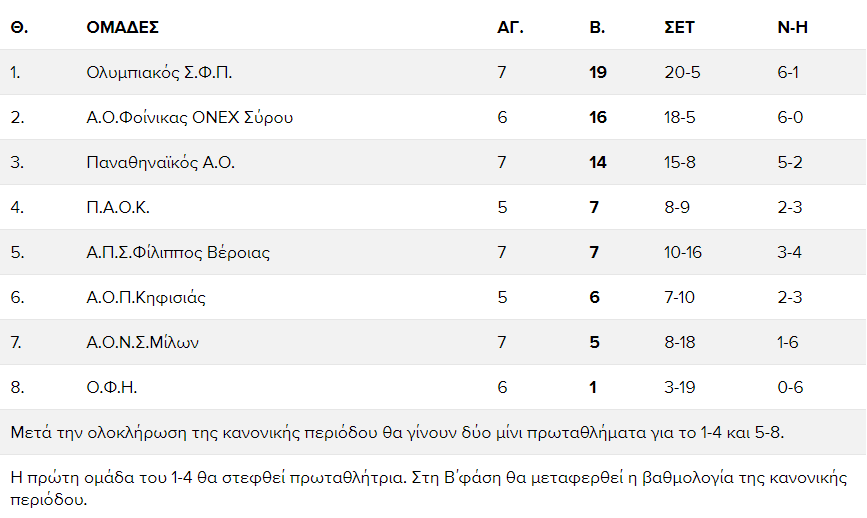Select Α.Π.Σ.Φίλιππος Βέροιας in the standings
Image resolution: width=867 pixels, height=518 pixels.
(178, 252)
